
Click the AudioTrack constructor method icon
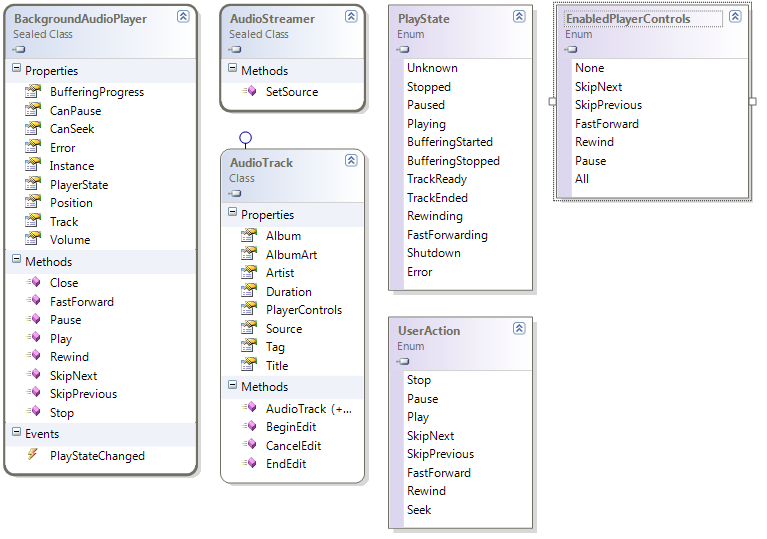[249, 407]
